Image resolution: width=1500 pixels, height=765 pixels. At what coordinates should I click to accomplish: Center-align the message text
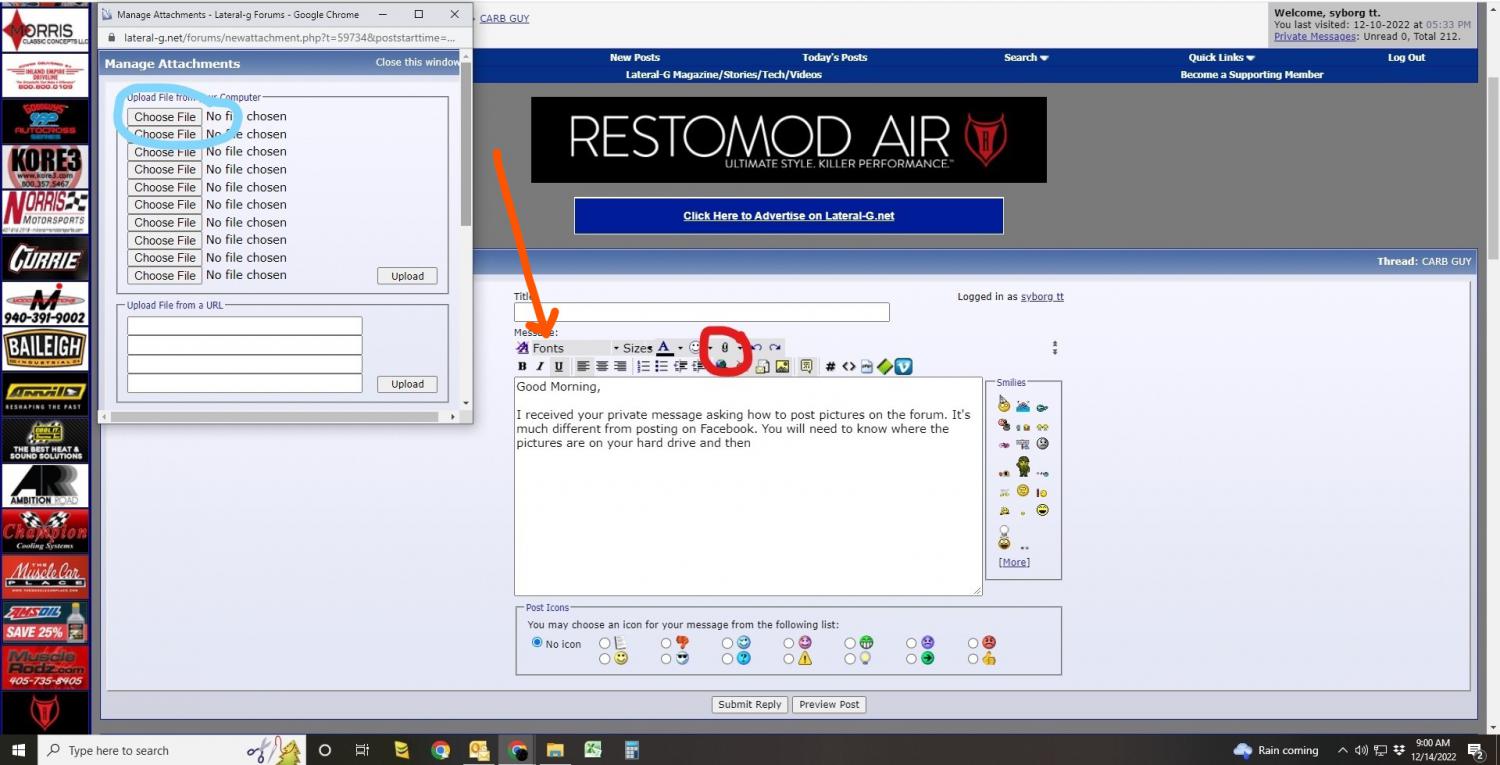pos(602,367)
